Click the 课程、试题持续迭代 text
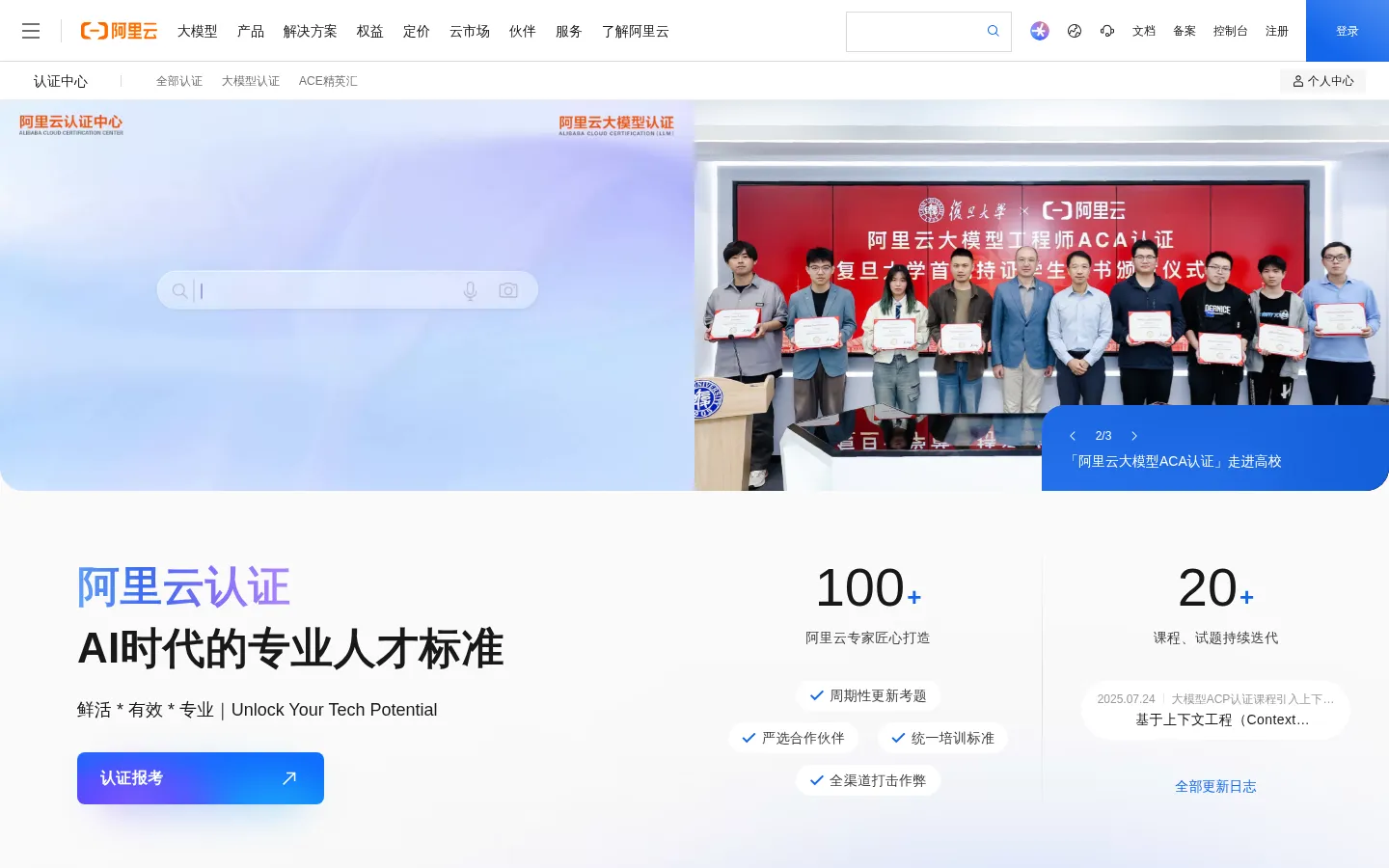This screenshot has height=868, width=1389. [x=1215, y=638]
